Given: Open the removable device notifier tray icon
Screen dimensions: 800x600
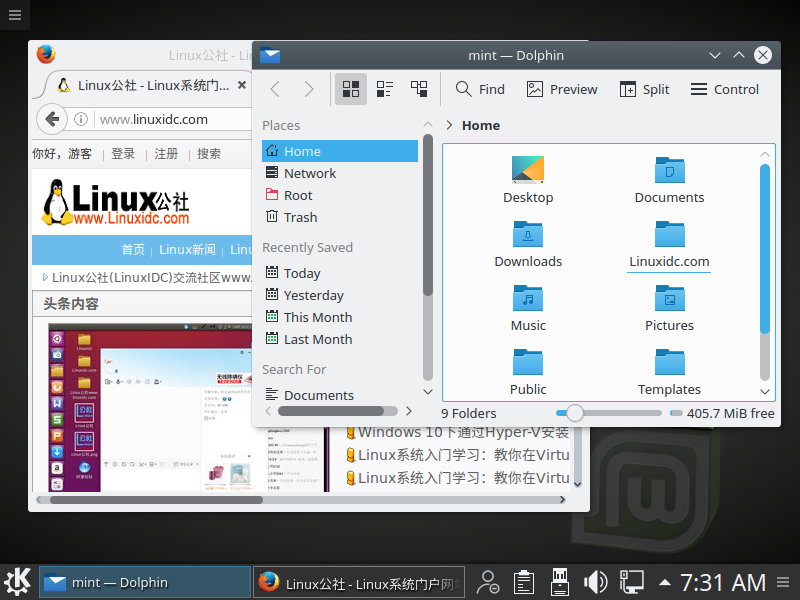Looking at the screenshot, I should pyautogui.click(x=559, y=582).
